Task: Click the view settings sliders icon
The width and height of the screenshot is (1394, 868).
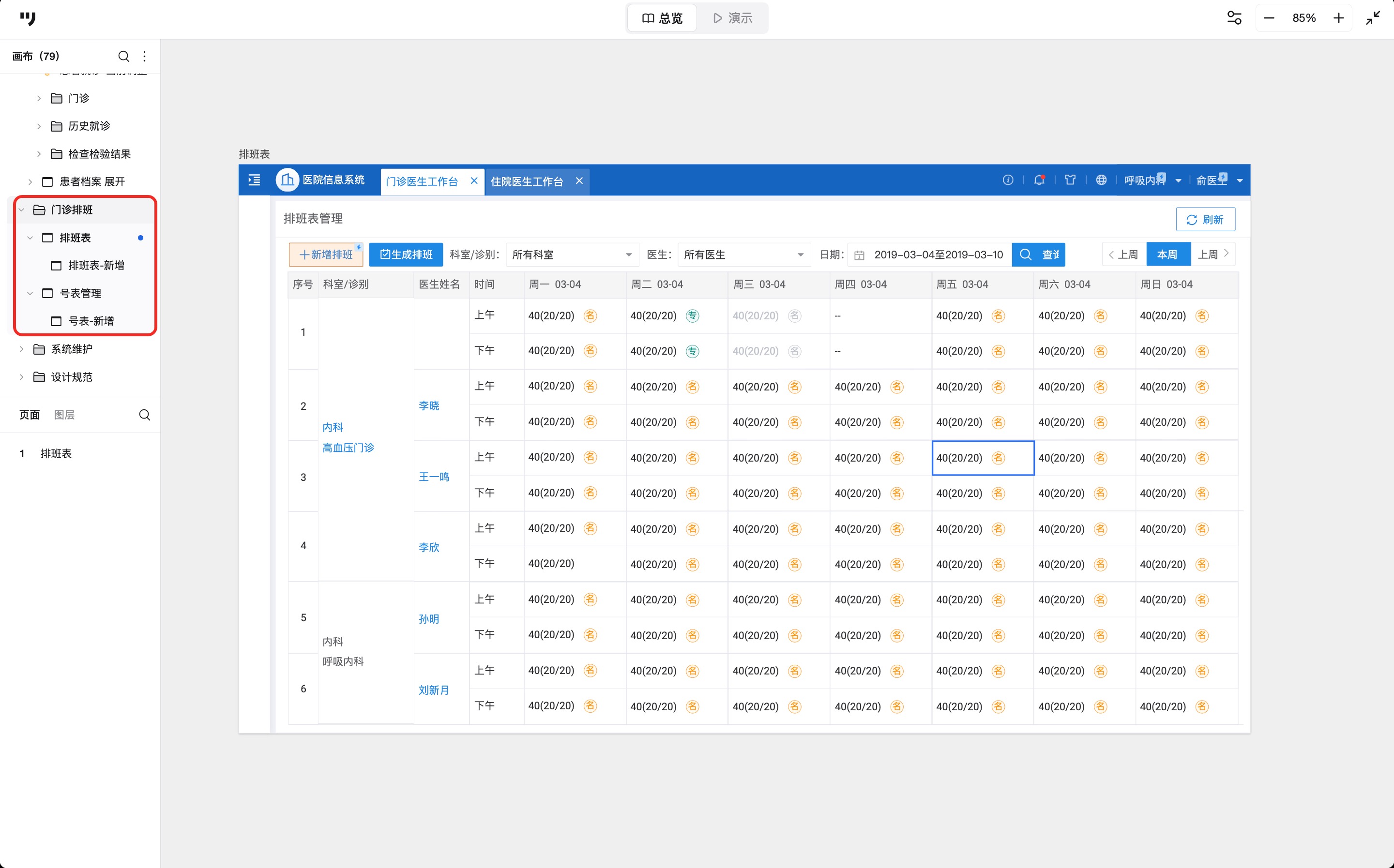Action: tap(1234, 18)
